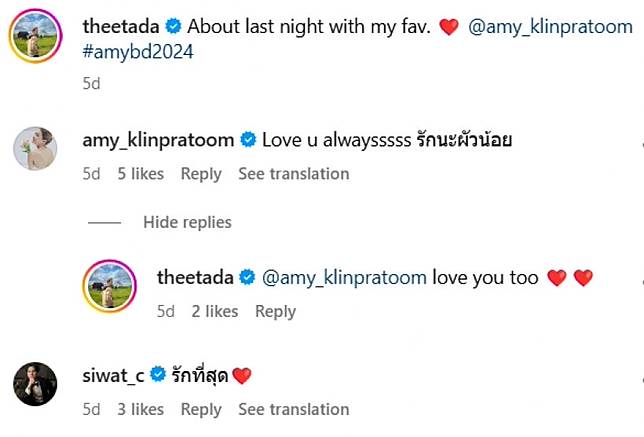
Task: See translation of amy_klinpratoom's comment
Action: click(293, 174)
